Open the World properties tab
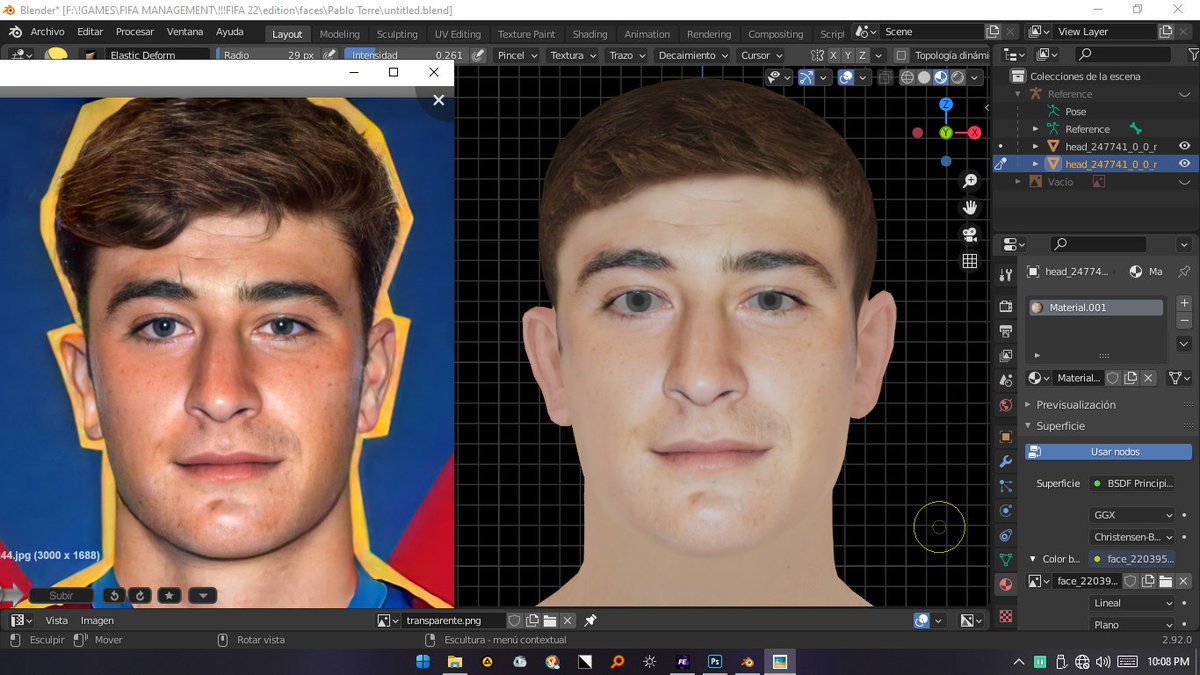The width and height of the screenshot is (1200, 675). (x=1005, y=406)
